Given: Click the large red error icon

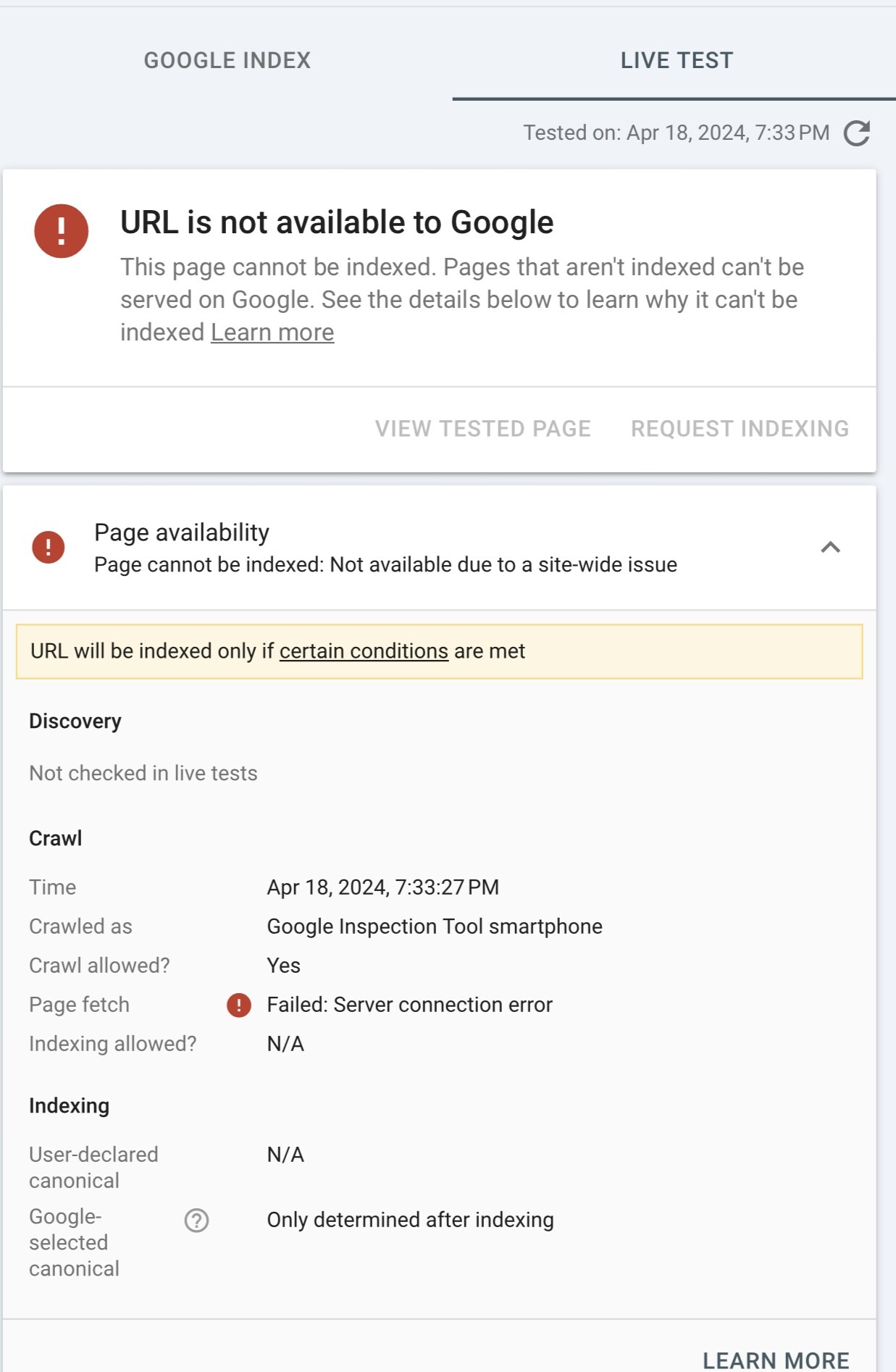Looking at the screenshot, I should point(62,231).
